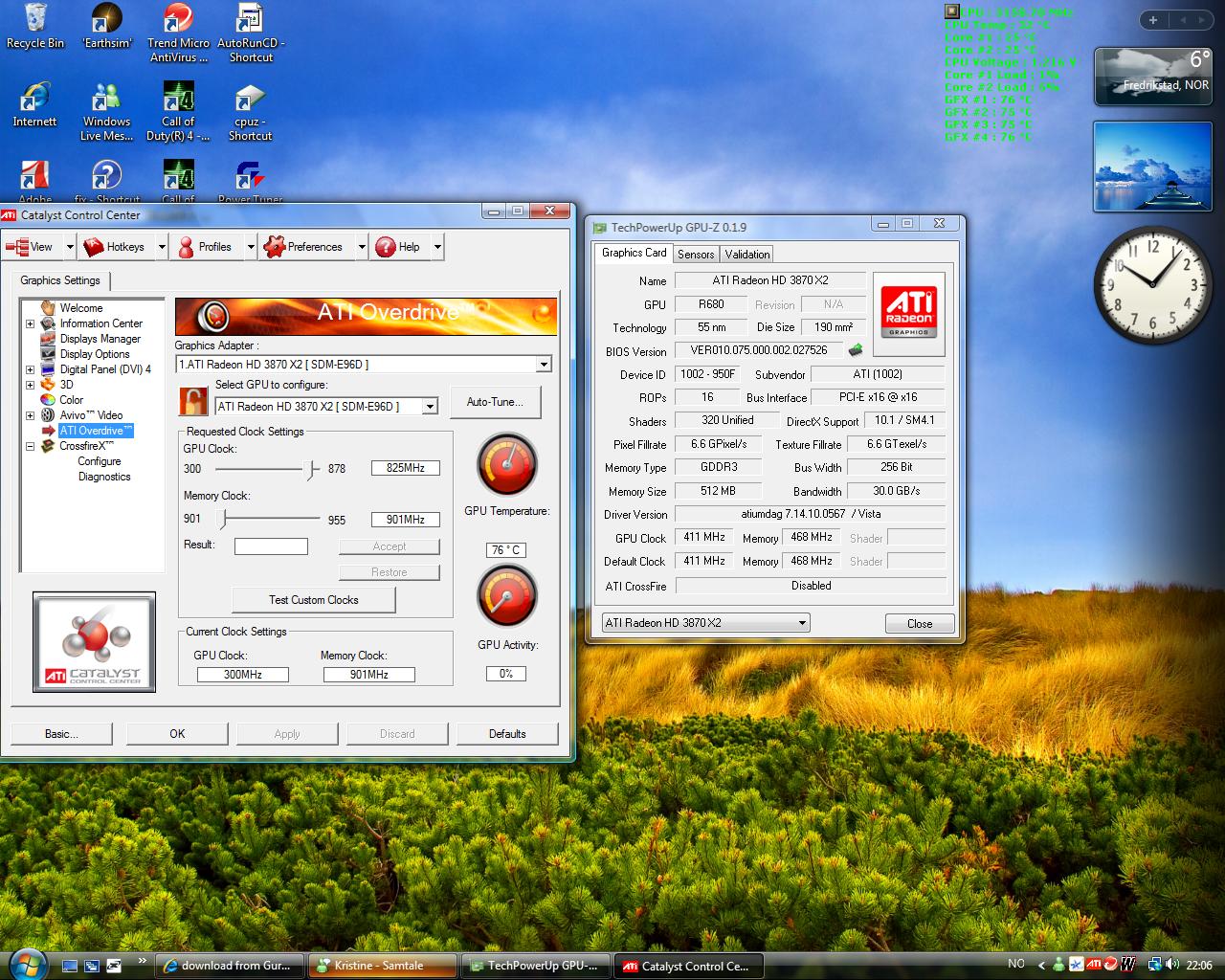Click the Auto-Tune... button
1225x980 pixels.
(x=495, y=402)
